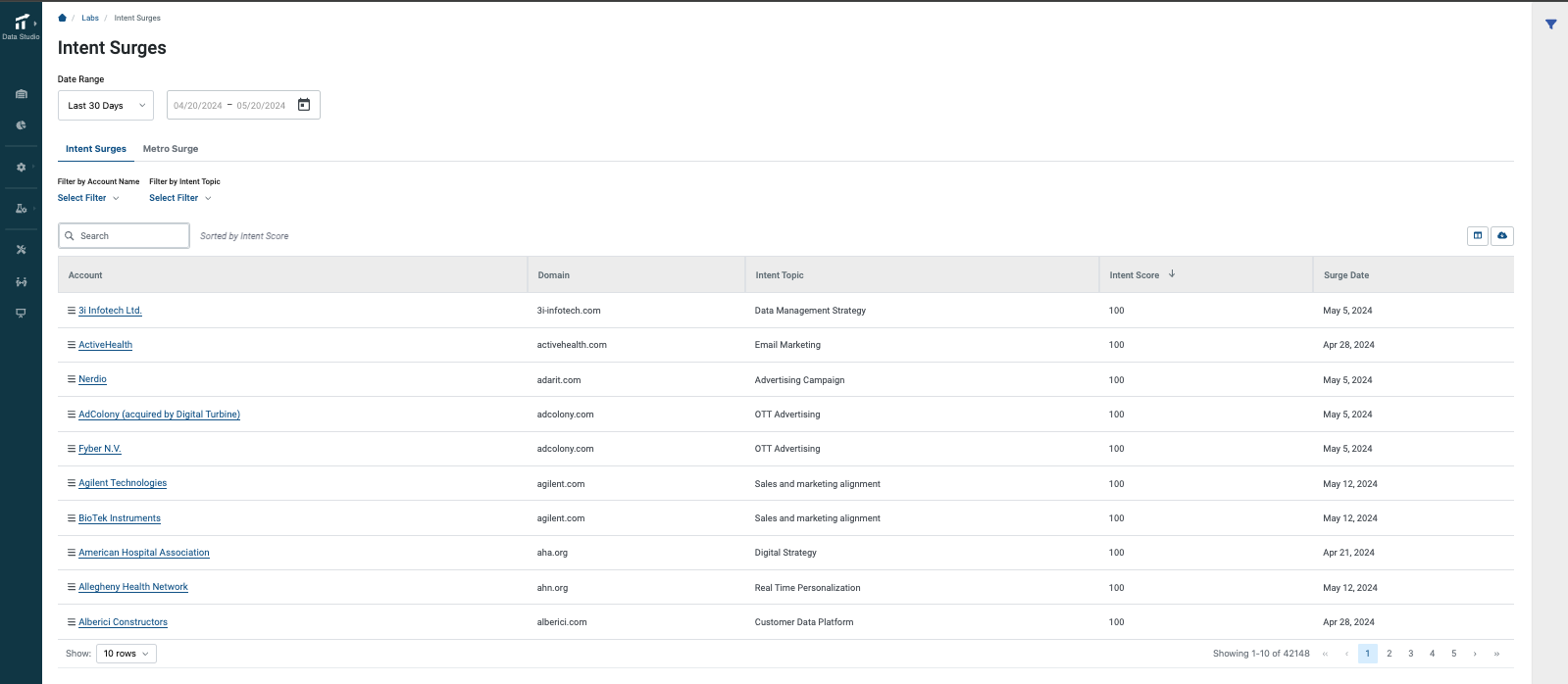This screenshot has height=684, width=1568.
Task: Open the American Hospital Association link
Action: [x=144, y=553]
